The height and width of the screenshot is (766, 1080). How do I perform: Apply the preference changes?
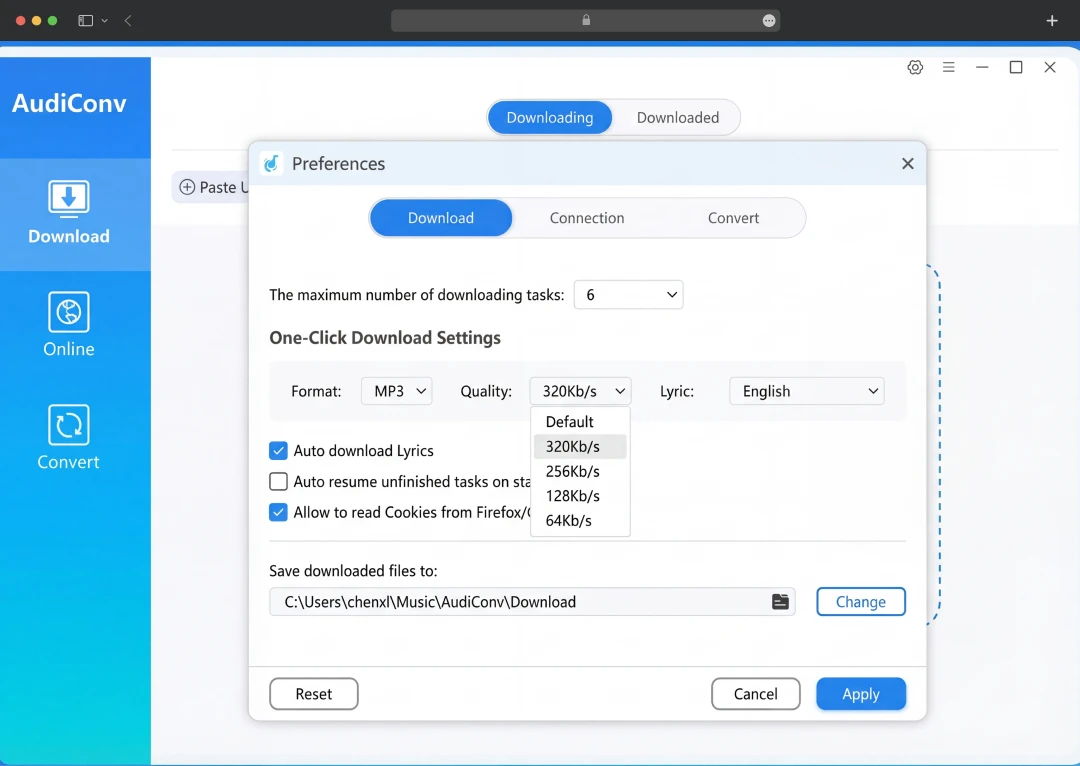click(861, 693)
